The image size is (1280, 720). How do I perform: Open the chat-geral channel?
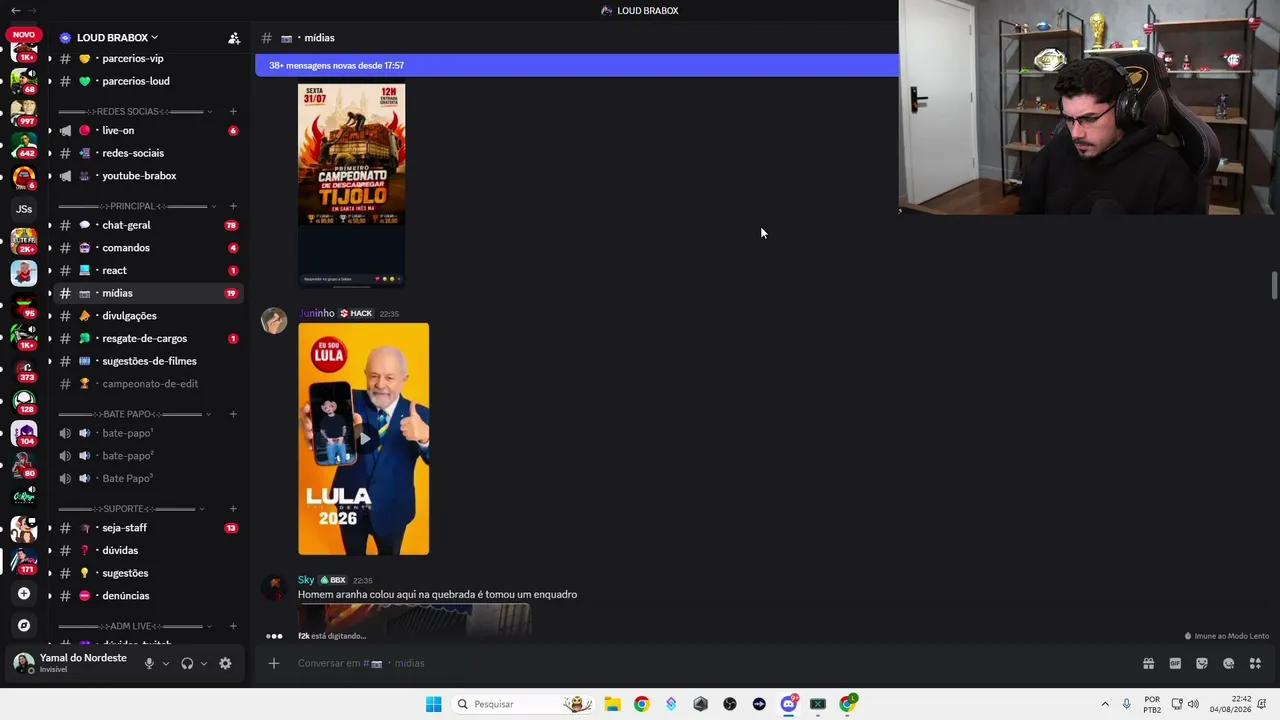pos(149,225)
